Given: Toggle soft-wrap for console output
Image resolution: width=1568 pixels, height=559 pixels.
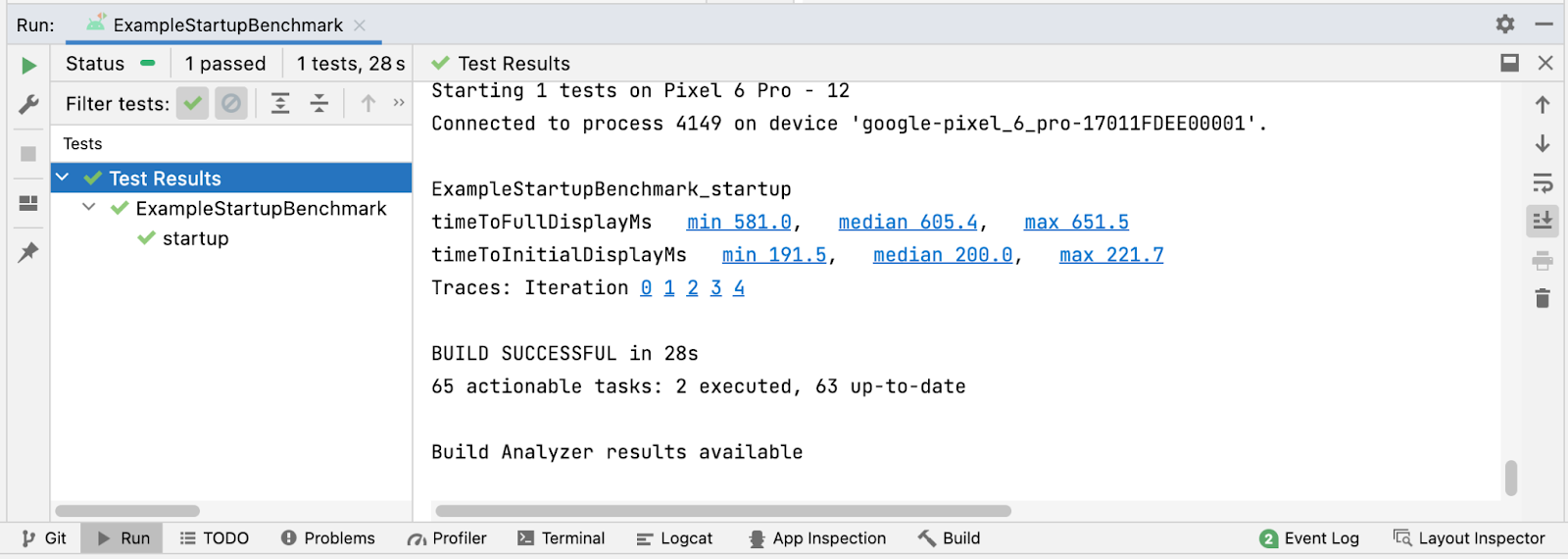Looking at the screenshot, I should tap(1543, 182).
